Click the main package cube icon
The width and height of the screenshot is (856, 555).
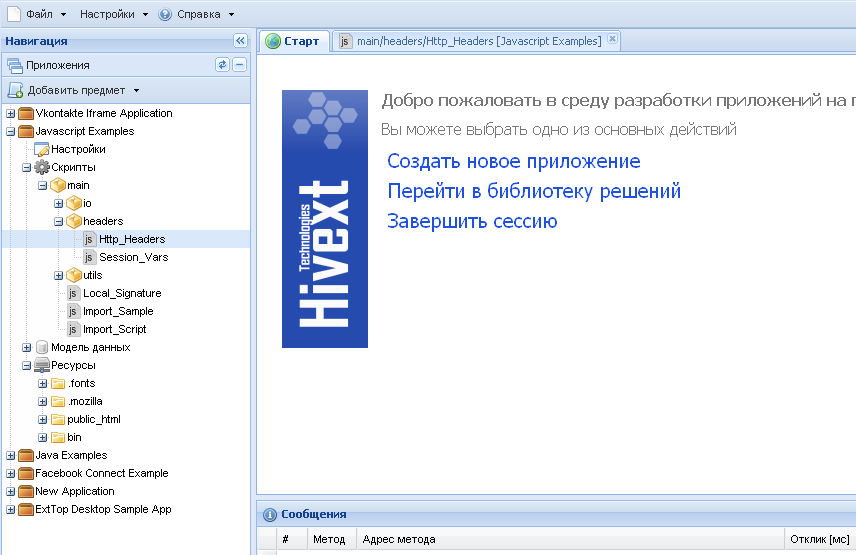tap(58, 186)
